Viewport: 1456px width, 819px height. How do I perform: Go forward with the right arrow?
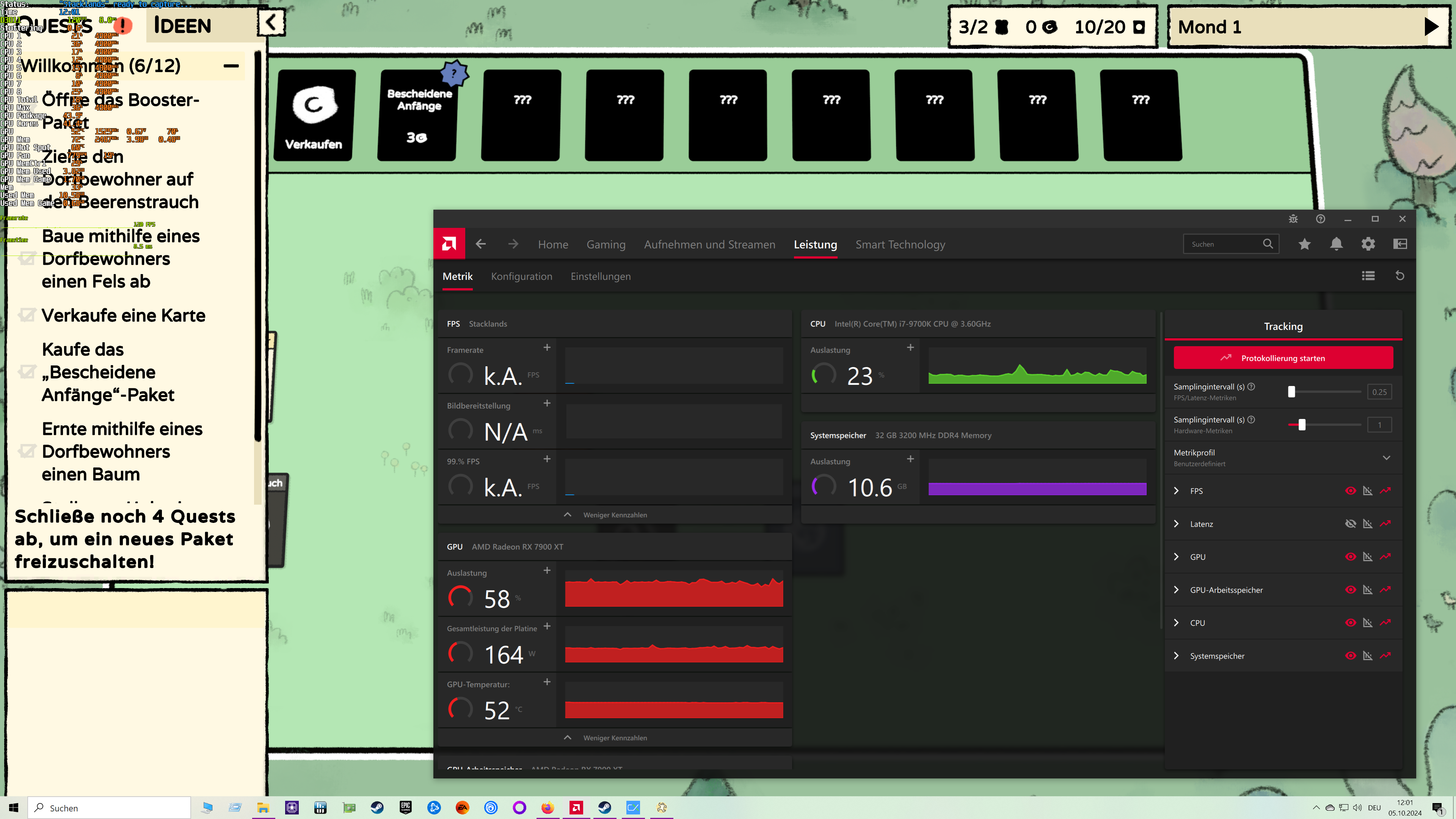513,243
